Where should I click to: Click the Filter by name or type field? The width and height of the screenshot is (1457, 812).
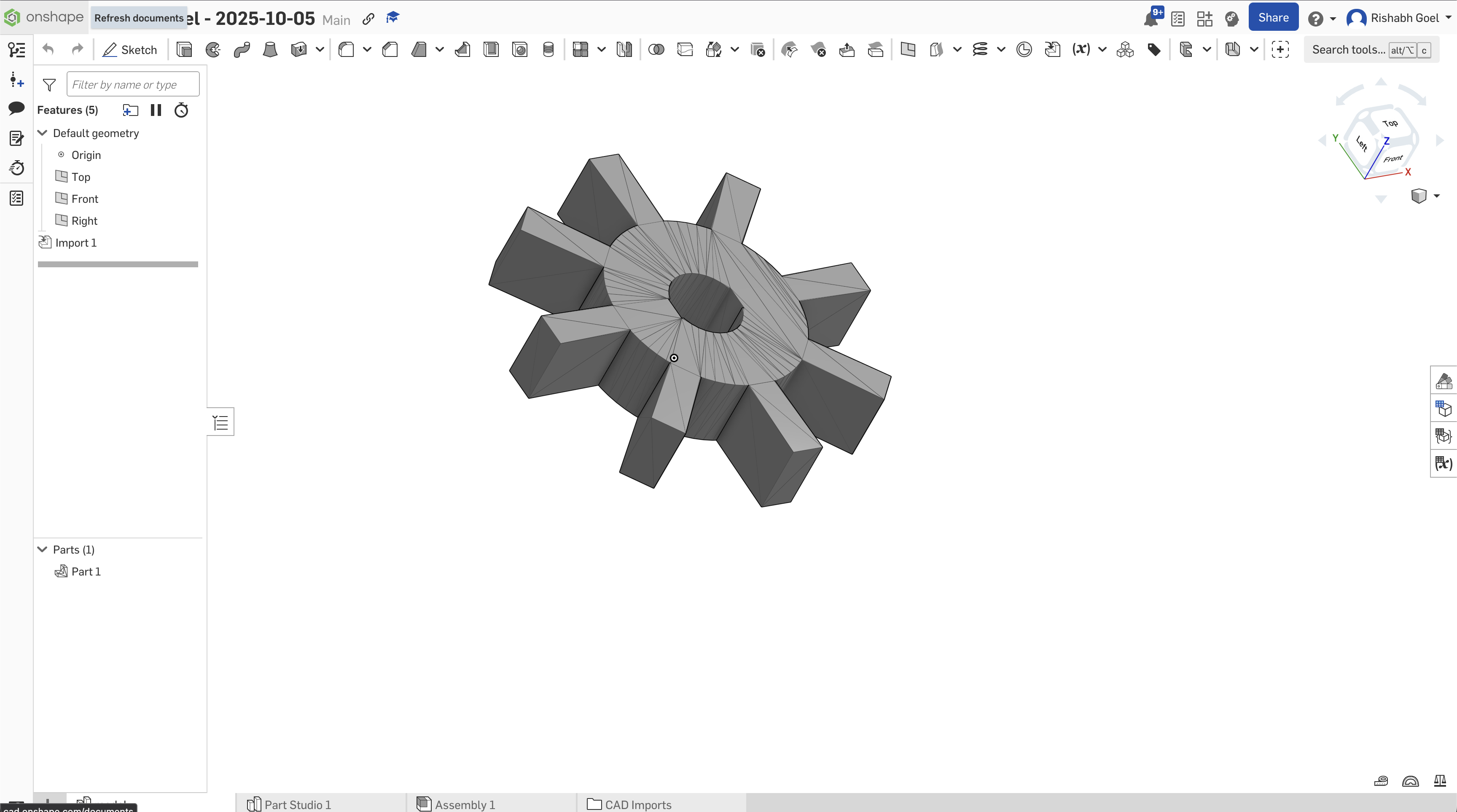[132, 84]
